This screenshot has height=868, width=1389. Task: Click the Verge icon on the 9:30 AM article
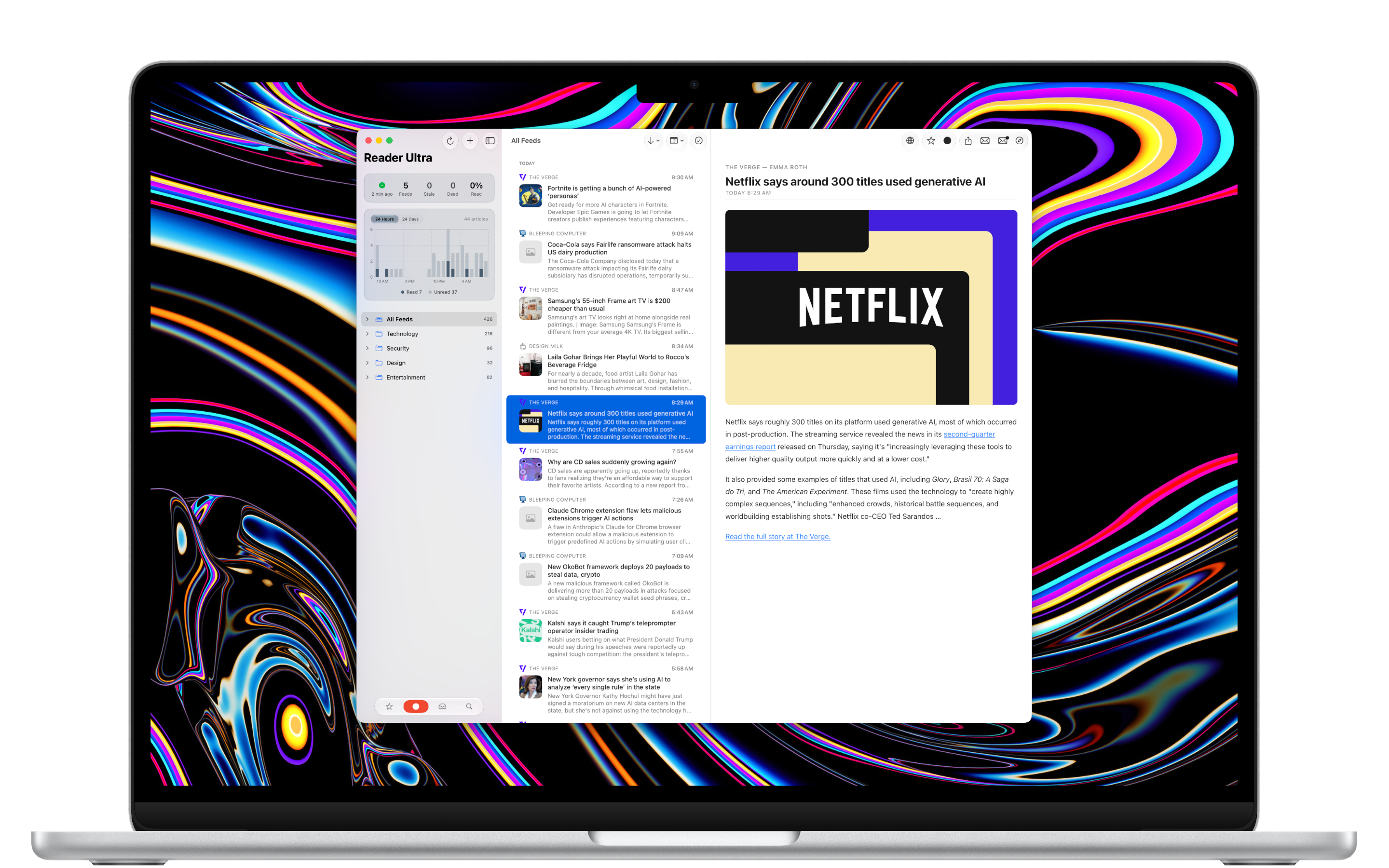(x=522, y=177)
